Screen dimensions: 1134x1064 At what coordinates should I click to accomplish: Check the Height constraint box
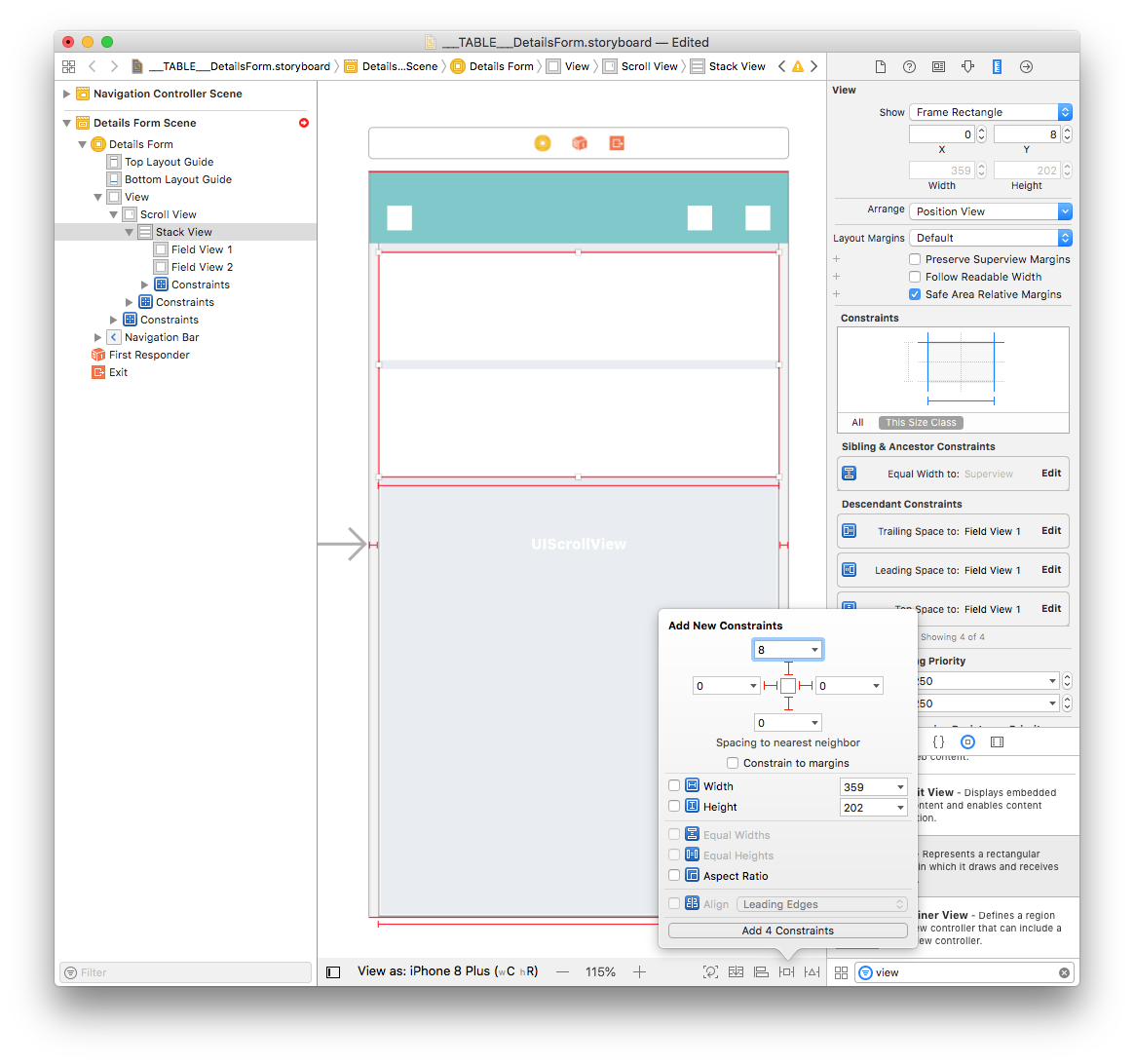point(674,806)
